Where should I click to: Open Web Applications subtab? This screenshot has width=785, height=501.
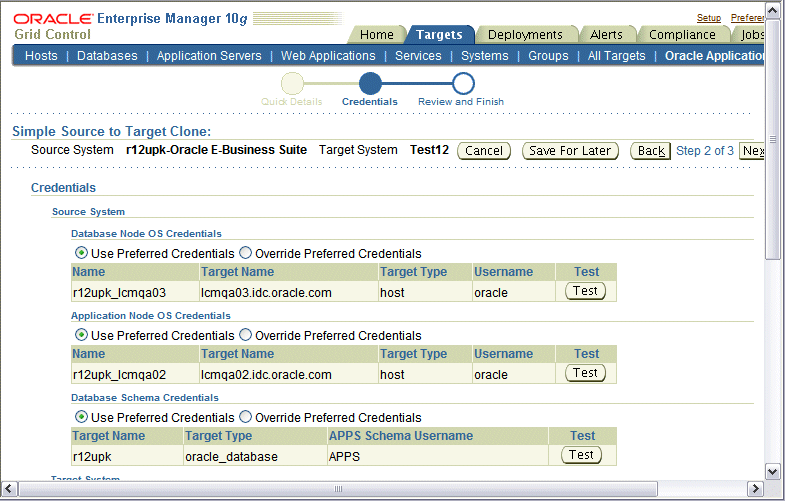328,56
